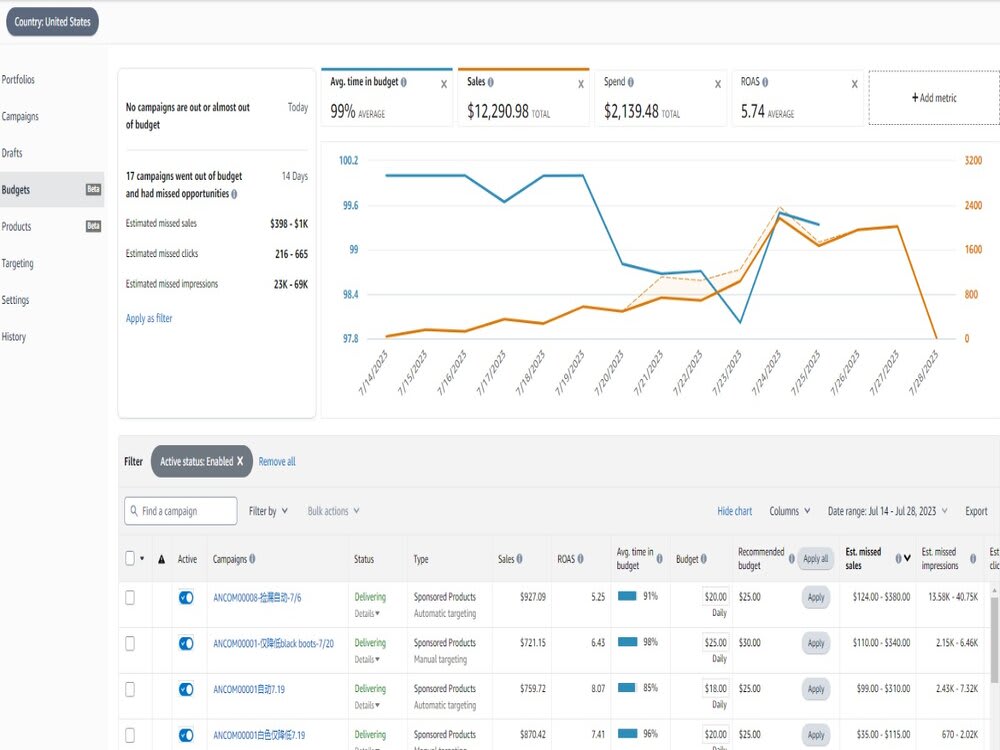Click info icon in Recommended budget column header
1000x750 pixels.
click(x=791, y=559)
